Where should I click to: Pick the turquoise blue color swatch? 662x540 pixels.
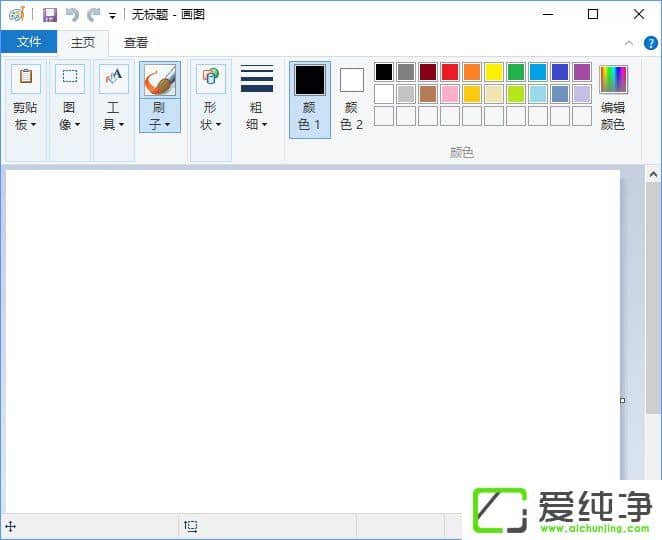537,72
